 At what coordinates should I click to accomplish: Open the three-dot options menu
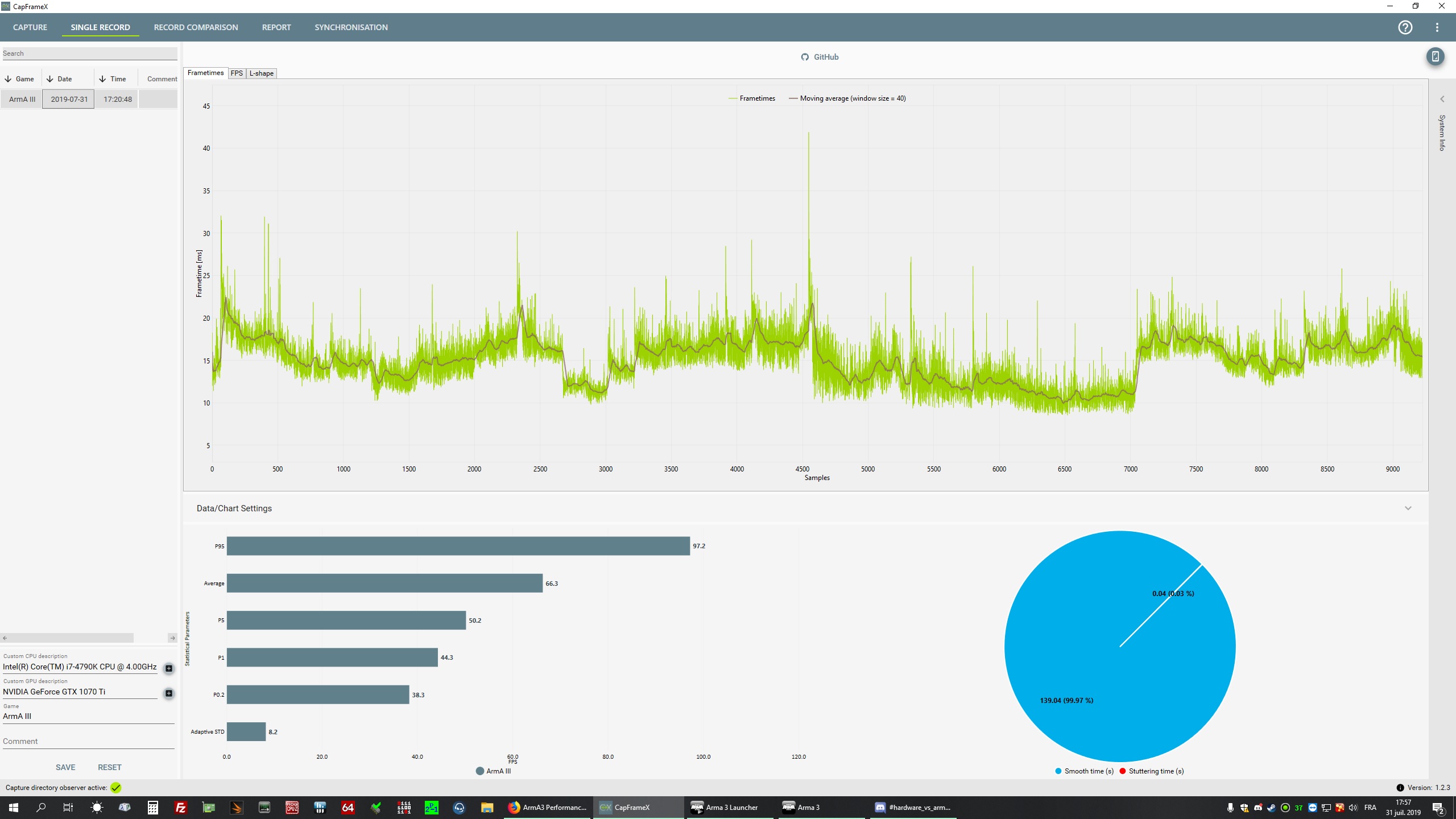[x=1437, y=27]
